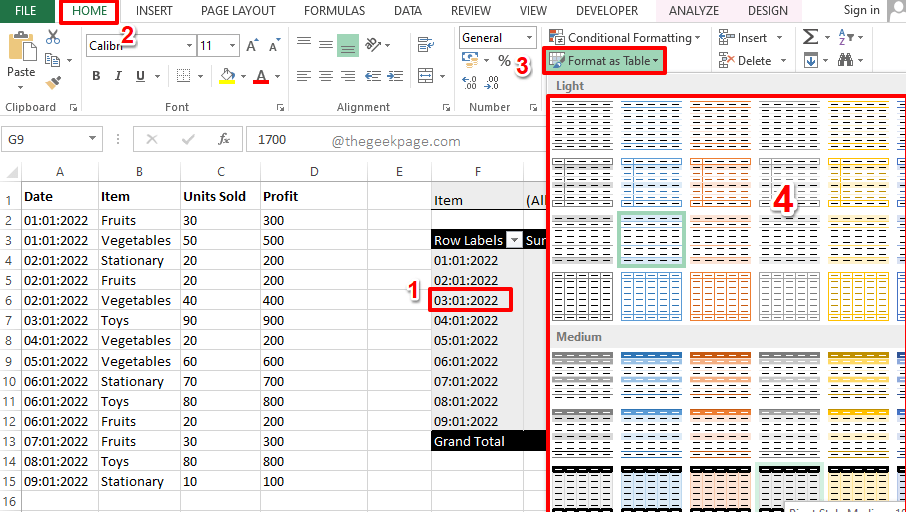906x512 pixels.
Task: Apply the yellow Fill Color bucket
Action: point(226,76)
